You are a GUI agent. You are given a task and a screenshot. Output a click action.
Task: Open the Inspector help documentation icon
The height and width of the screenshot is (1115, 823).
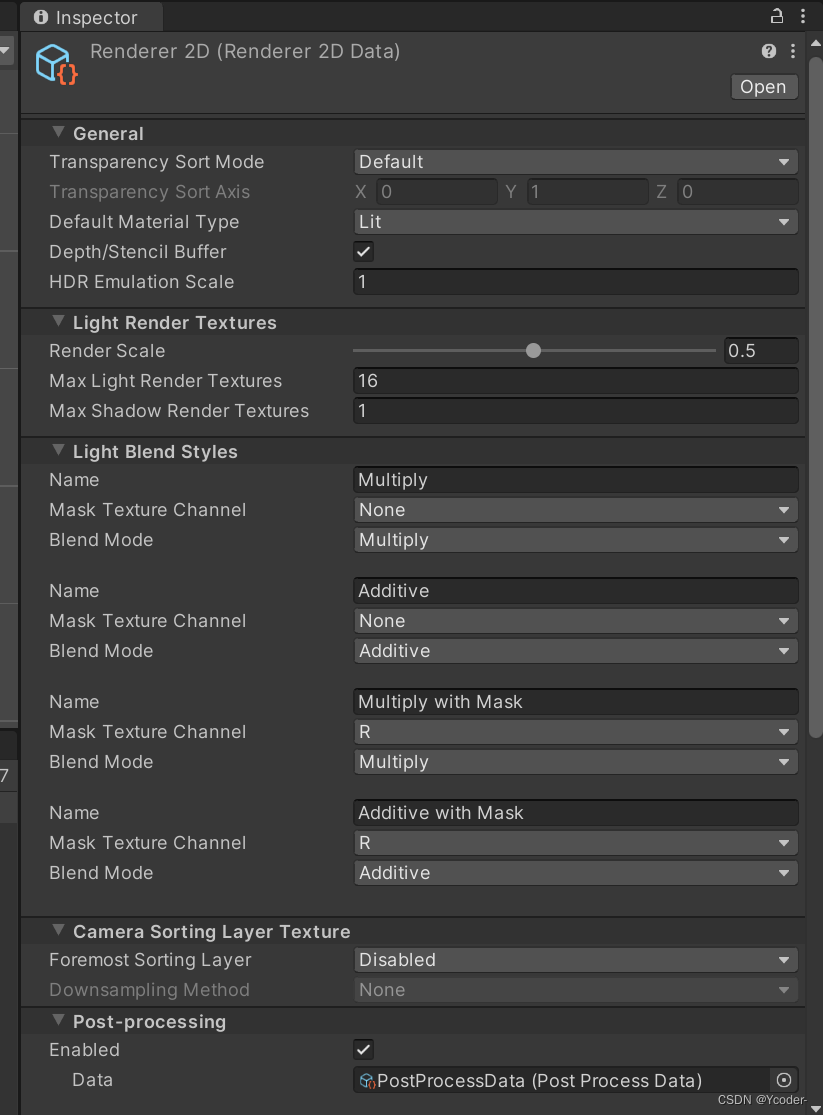768,51
